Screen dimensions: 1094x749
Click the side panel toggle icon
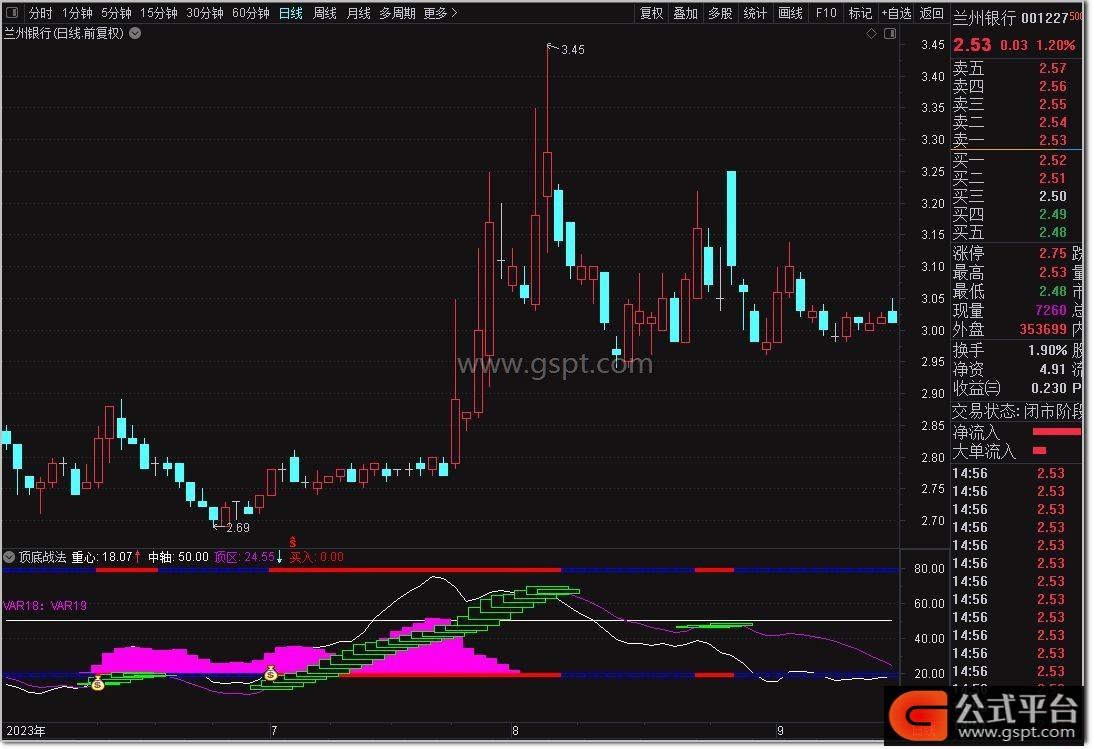click(890, 33)
